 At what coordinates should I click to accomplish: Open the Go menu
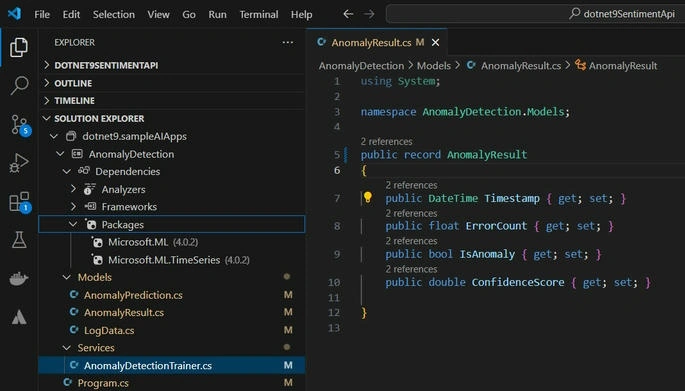pos(189,14)
